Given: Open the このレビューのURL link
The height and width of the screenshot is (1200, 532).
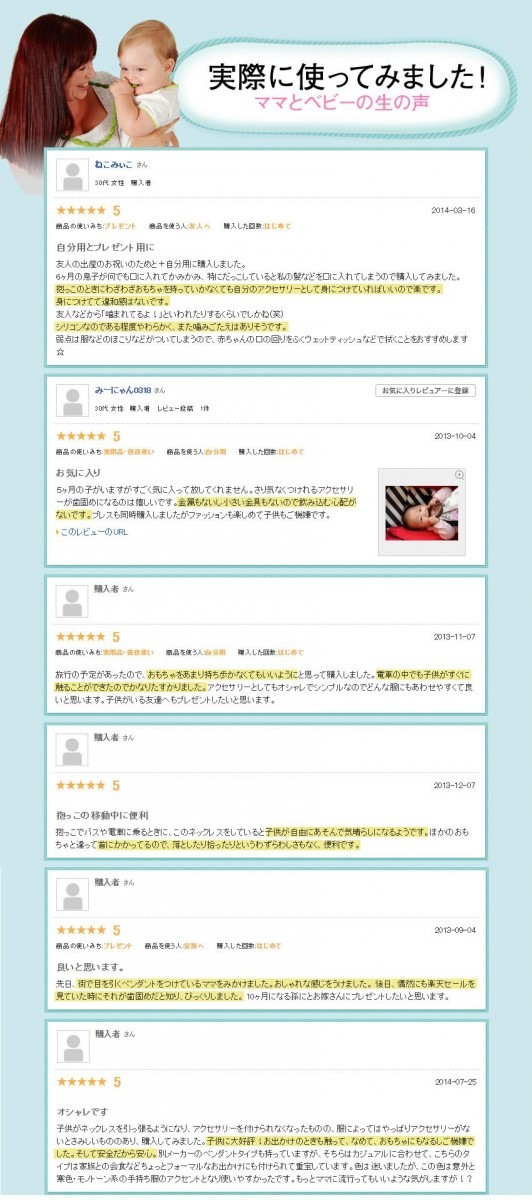Looking at the screenshot, I should (x=94, y=532).
